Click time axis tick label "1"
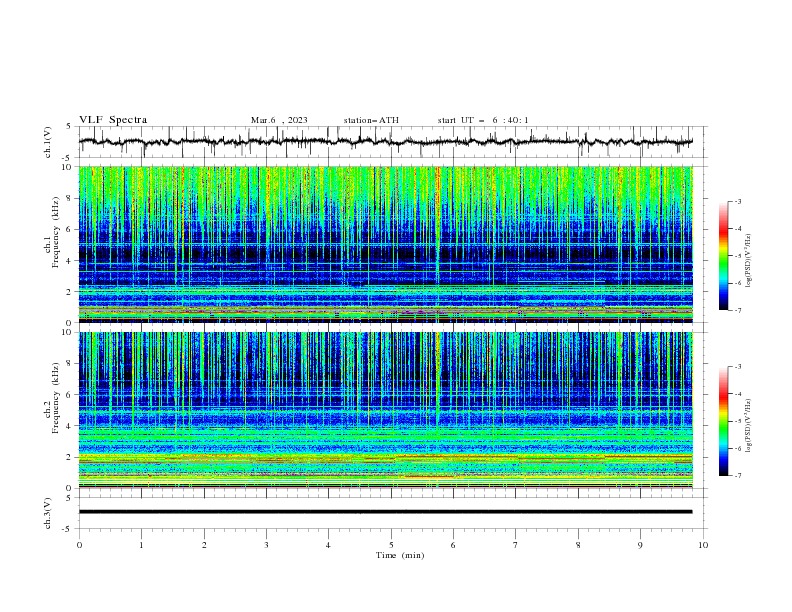 [141, 545]
